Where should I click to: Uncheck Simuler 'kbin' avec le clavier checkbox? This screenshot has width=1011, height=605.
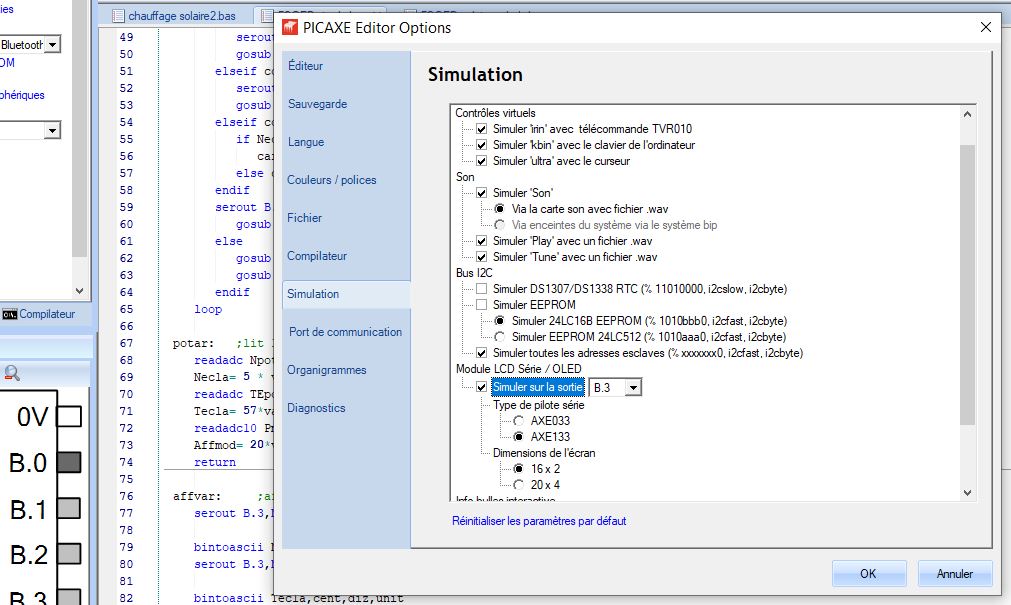pos(481,145)
